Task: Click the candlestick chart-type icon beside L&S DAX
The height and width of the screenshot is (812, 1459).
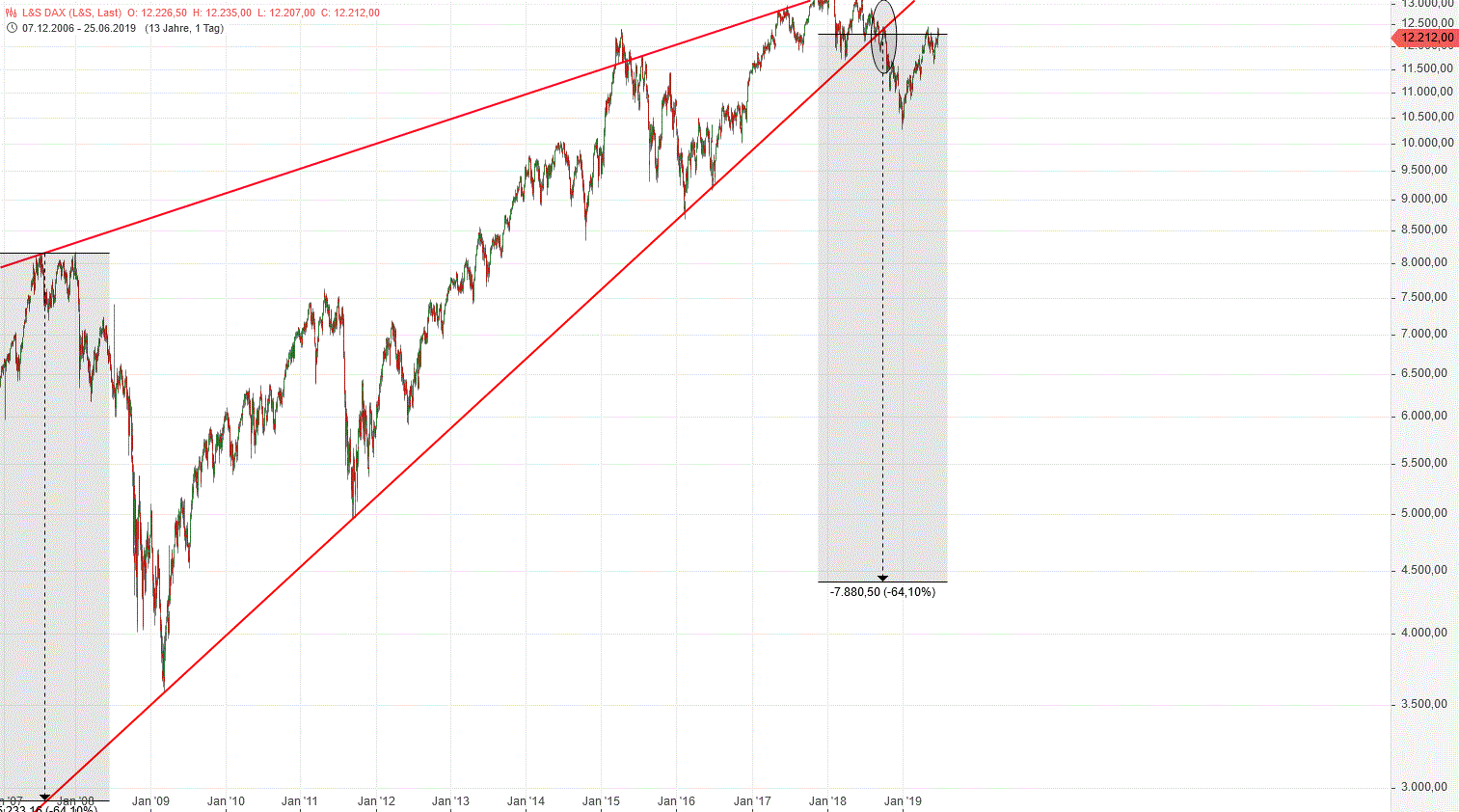Action: (x=12, y=13)
